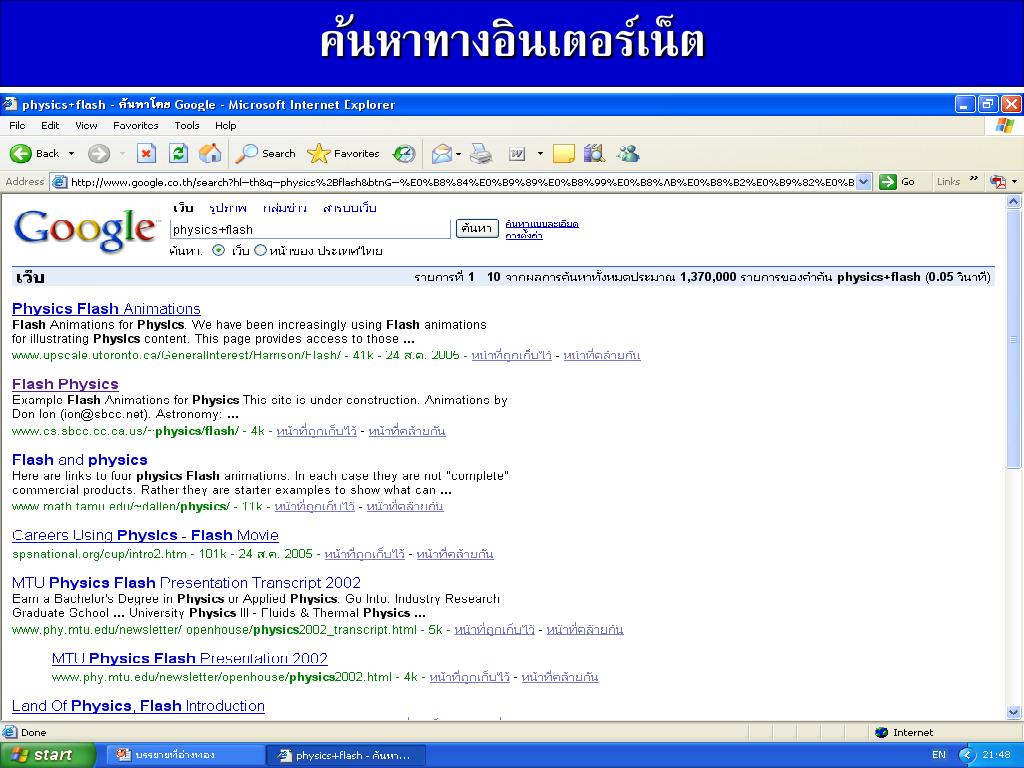
Task: Open Careers Using Physics - Flash Movie link
Action: (x=145, y=536)
